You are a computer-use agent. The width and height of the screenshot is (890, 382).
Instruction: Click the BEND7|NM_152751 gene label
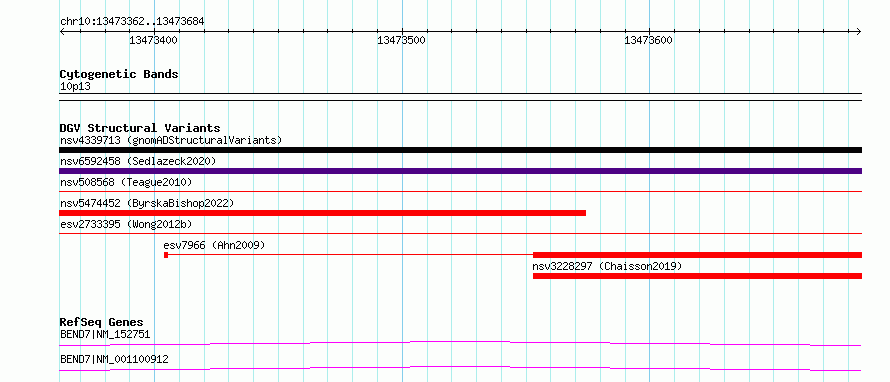tap(105, 334)
